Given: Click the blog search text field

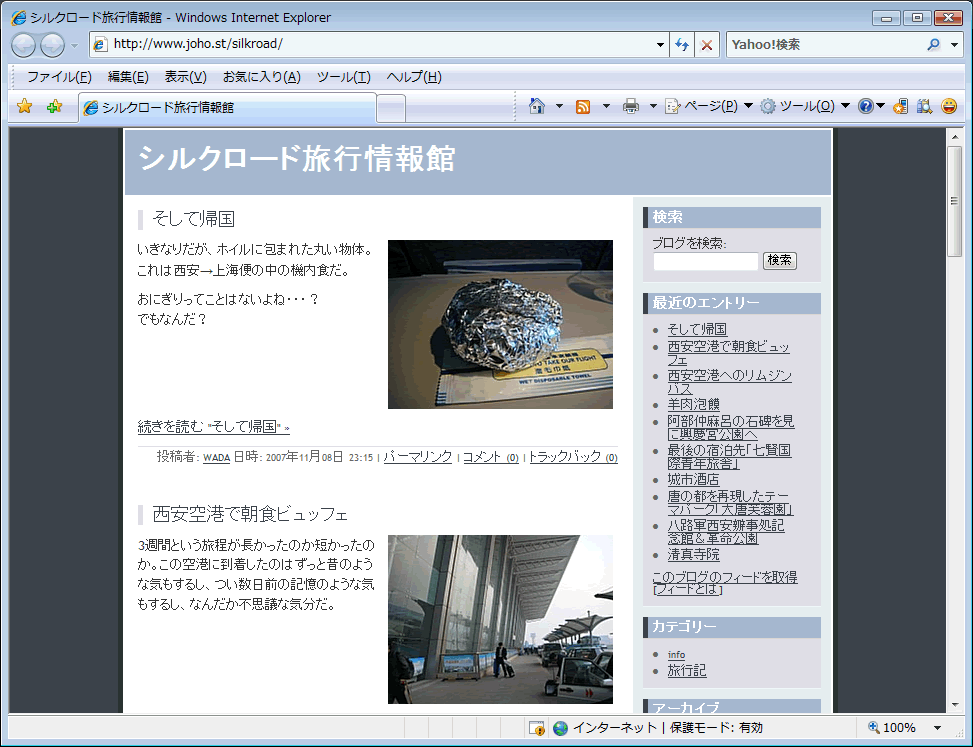Looking at the screenshot, I should click(x=705, y=261).
